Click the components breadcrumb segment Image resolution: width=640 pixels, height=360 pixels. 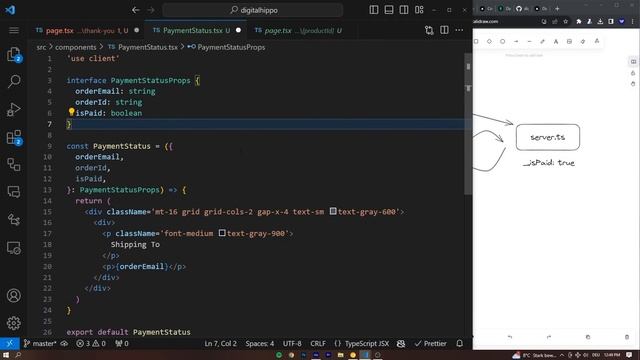[x=76, y=47]
